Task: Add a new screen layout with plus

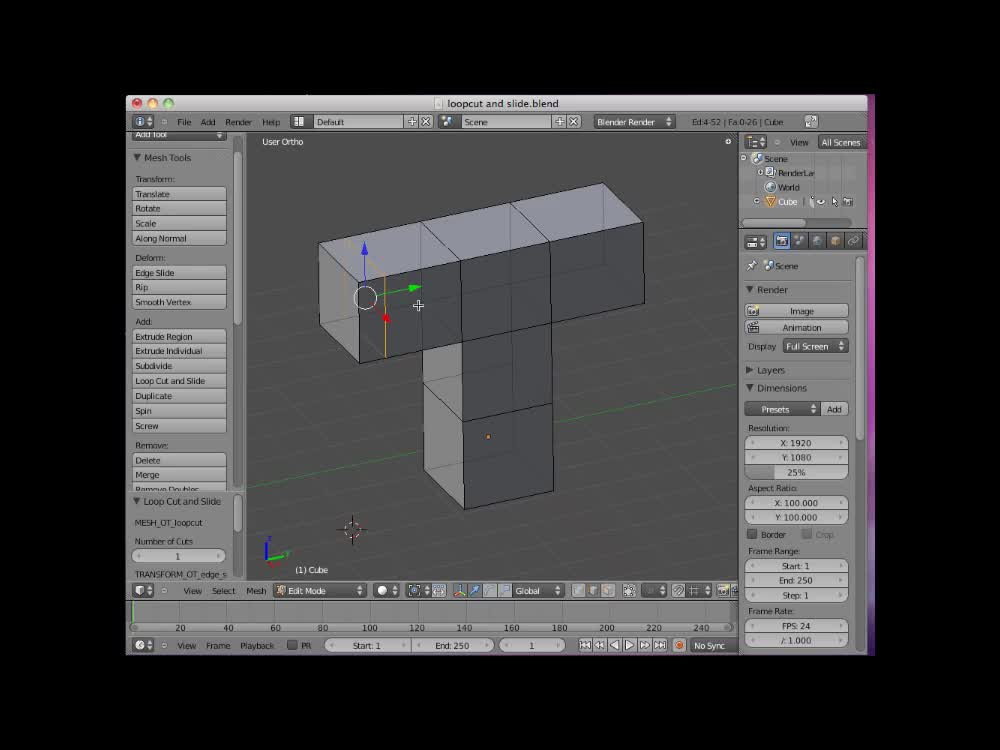Action: pyautogui.click(x=412, y=122)
